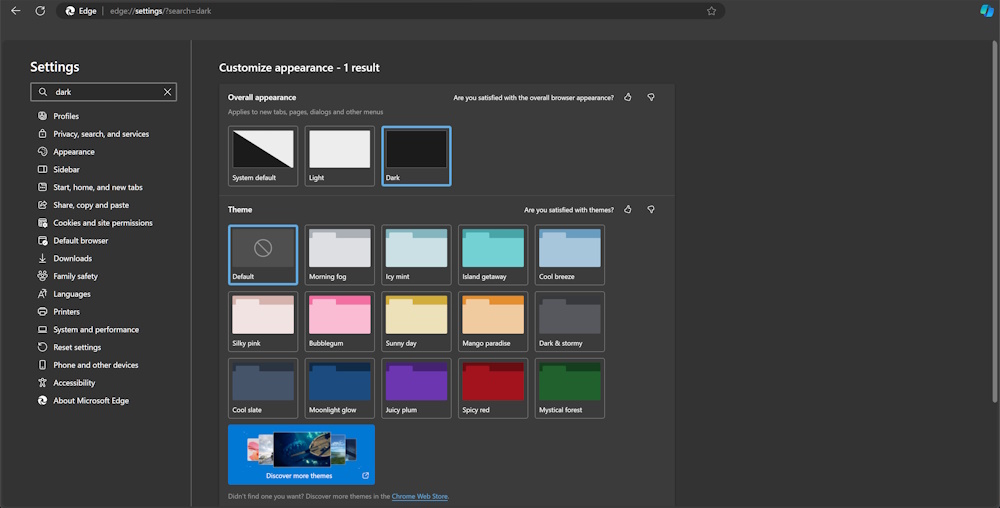
Task: Choose the Dark & stormy theme
Action: 570,322
